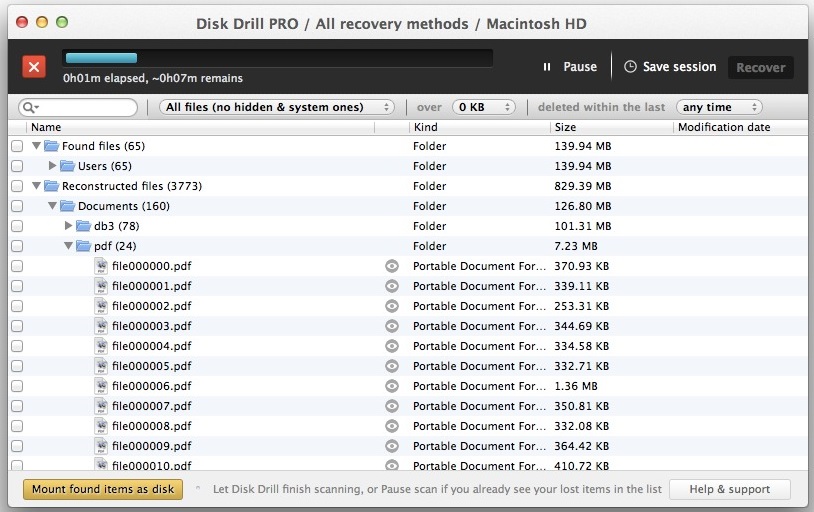Click the search magnifier icon
Viewport: 814px width, 512px height.
[x=28, y=107]
